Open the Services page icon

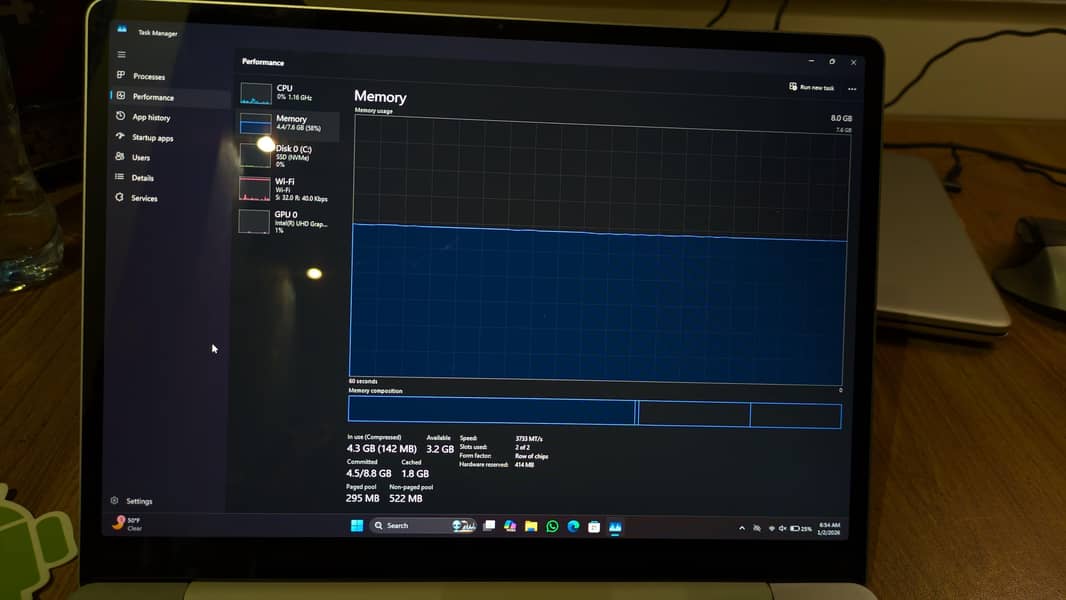click(x=120, y=198)
